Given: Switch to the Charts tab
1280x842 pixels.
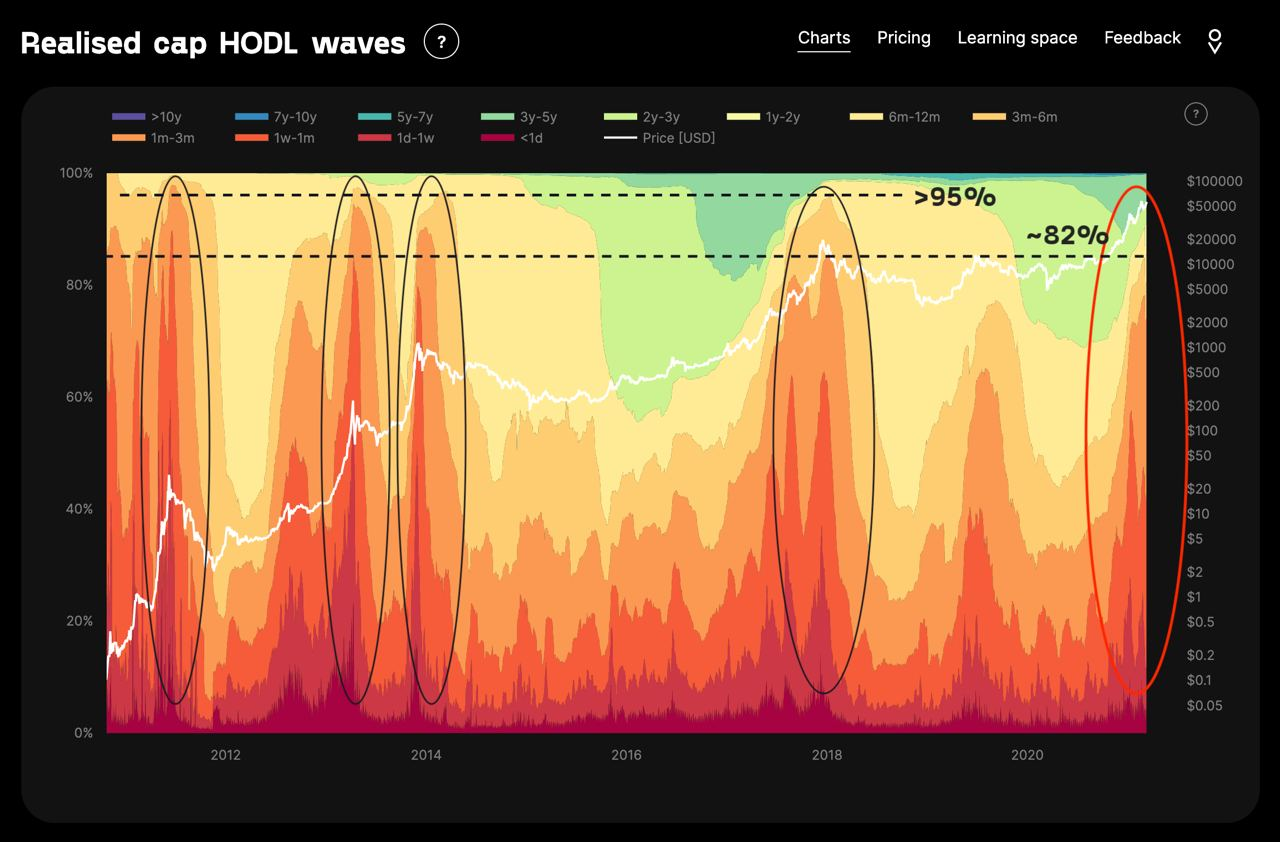Looking at the screenshot, I should [824, 38].
